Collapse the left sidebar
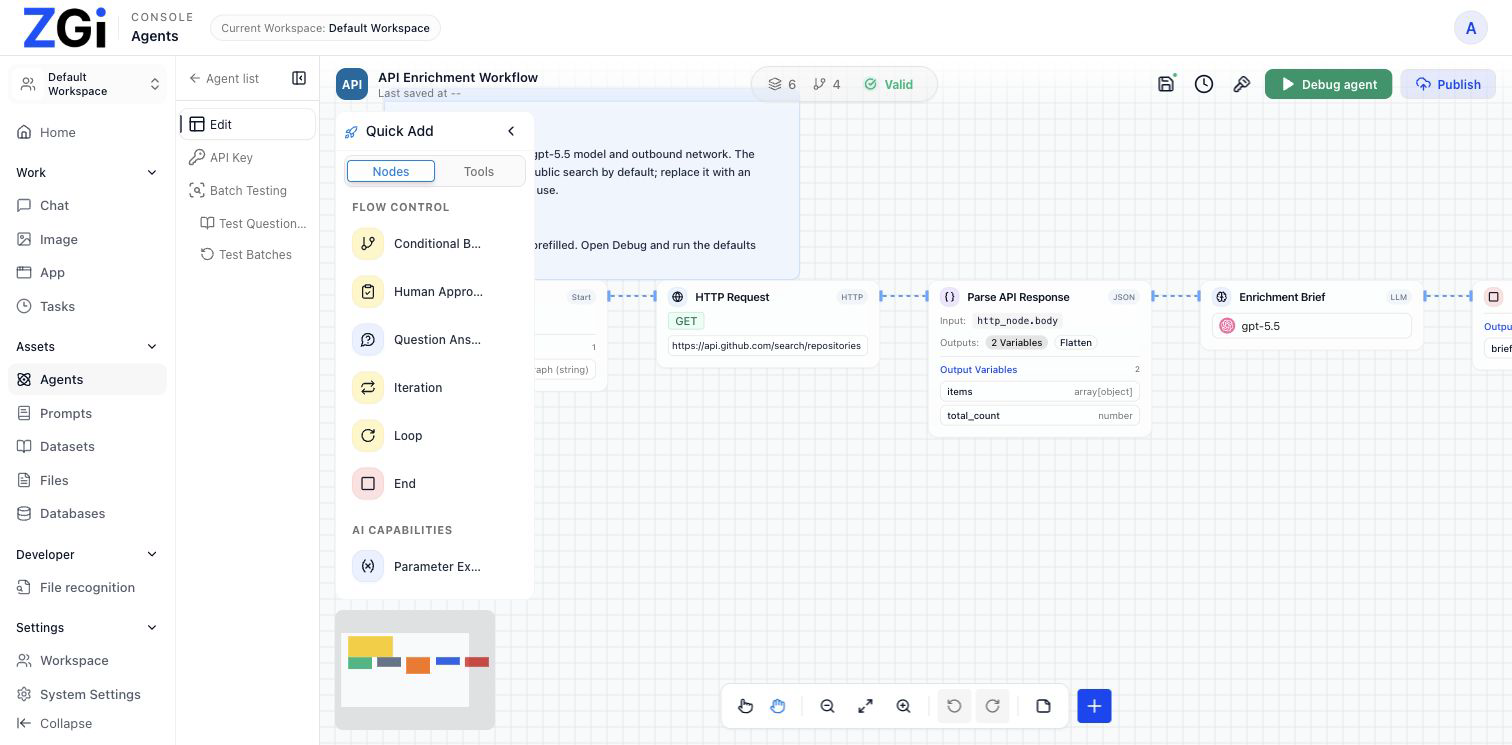Image resolution: width=1512 pixels, height=745 pixels. [x=55, y=723]
